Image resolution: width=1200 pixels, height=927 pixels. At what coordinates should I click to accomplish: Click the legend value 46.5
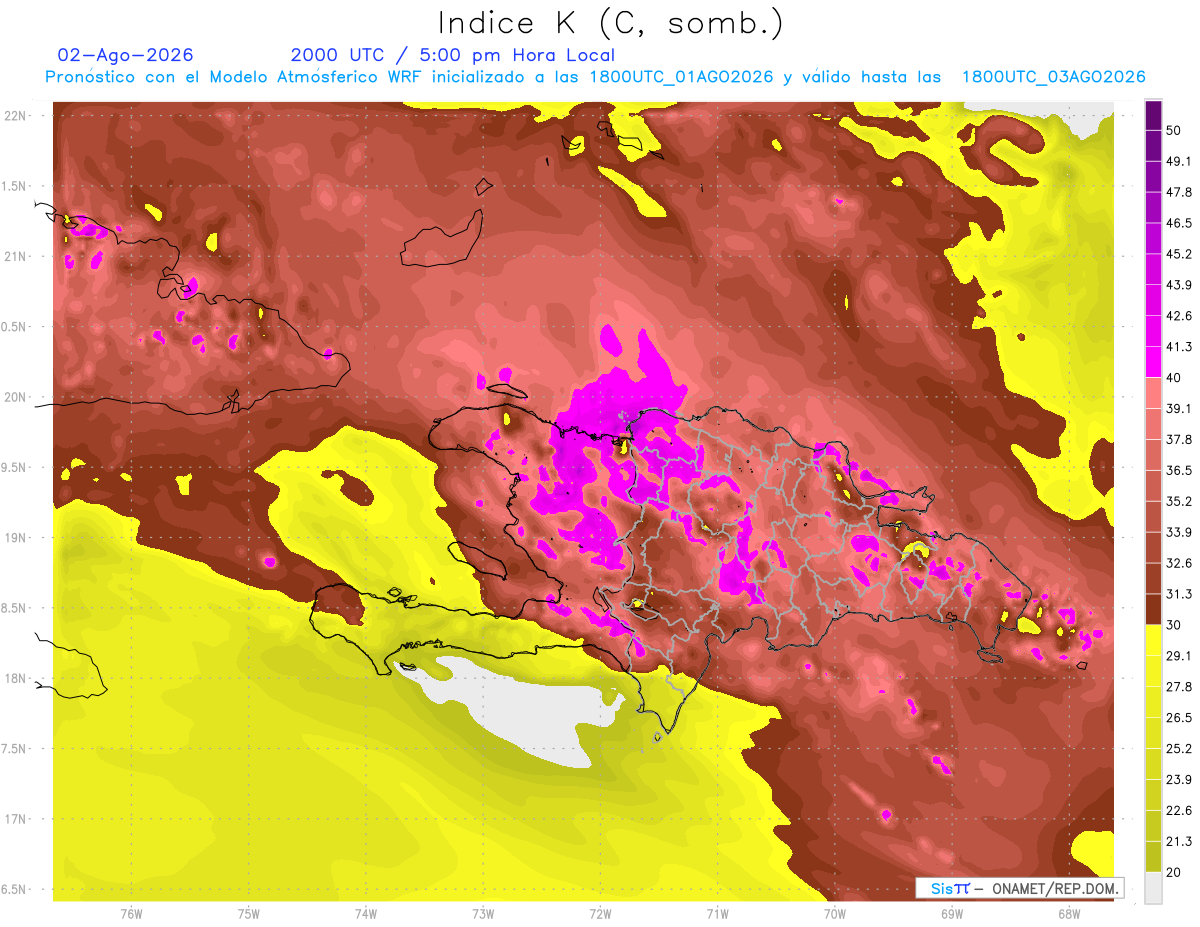[x=1178, y=223]
